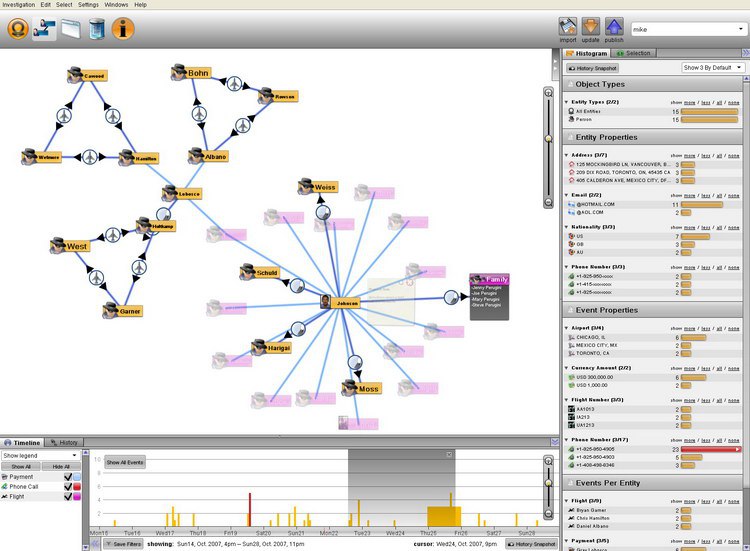Open the Investigation menu
Image resolution: width=750 pixels, height=551 pixels.
[x=18, y=5]
